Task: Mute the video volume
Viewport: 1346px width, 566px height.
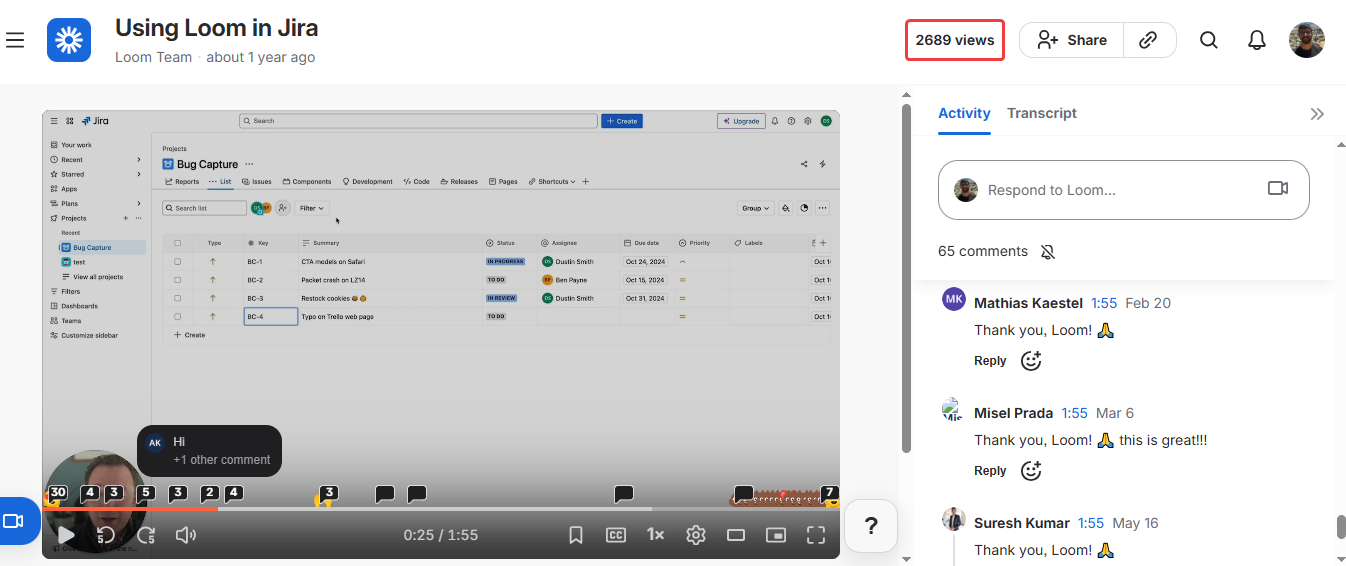Action: 186,535
